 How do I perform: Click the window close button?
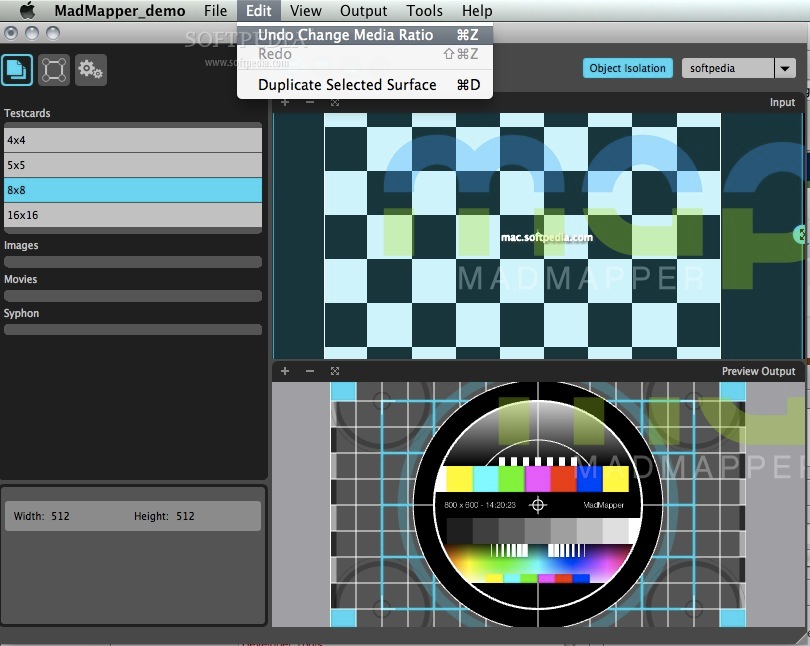pyautogui.click(x=11, y=33)
